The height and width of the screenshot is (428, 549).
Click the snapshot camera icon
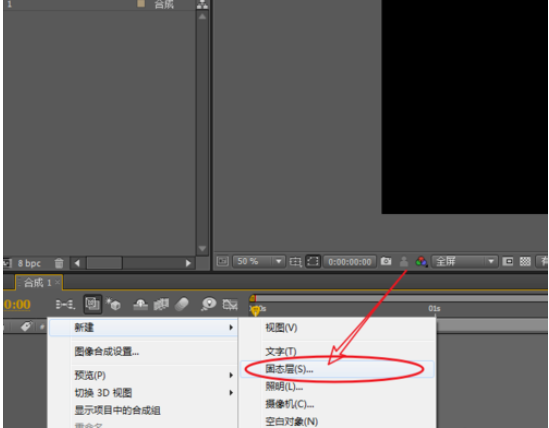386,261
